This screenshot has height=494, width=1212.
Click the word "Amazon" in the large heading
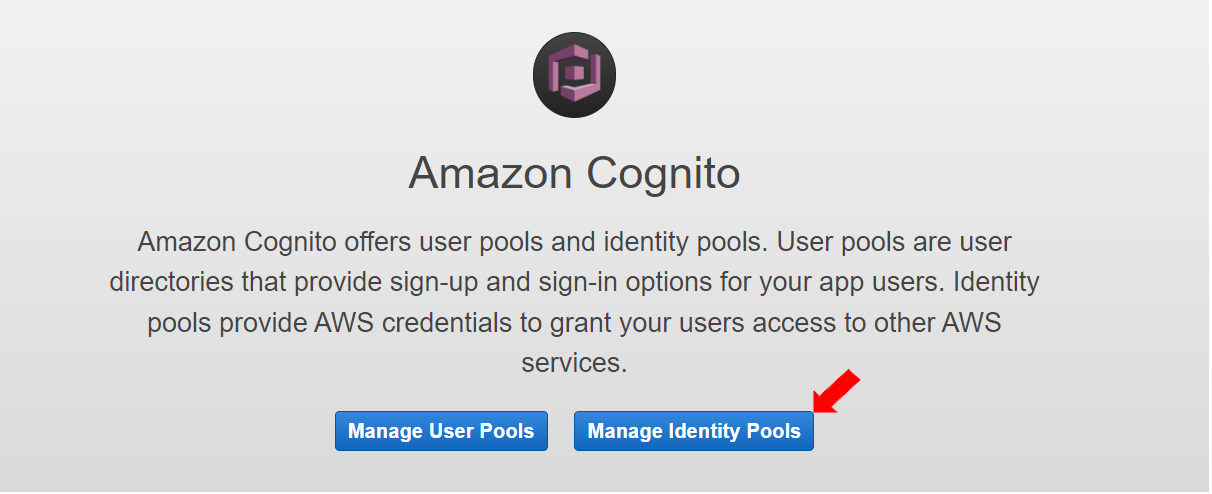coord(489,173)
